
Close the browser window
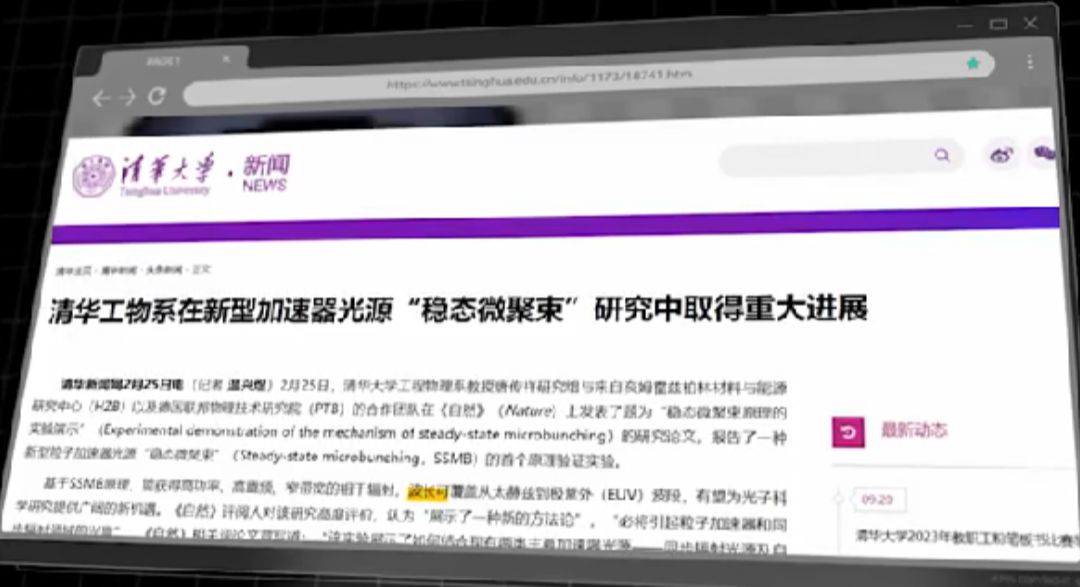coord(1030,23)
